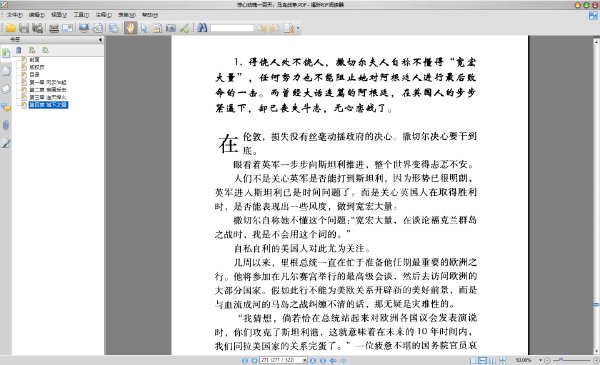Switch to continuous page layout

483,360
